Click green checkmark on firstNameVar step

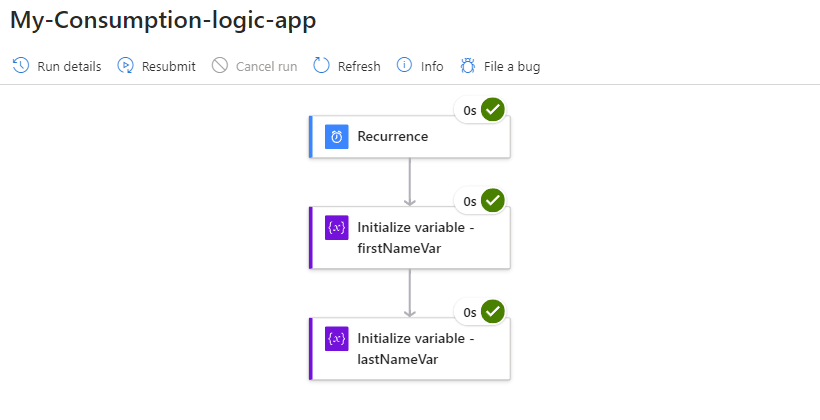(492, 201)
